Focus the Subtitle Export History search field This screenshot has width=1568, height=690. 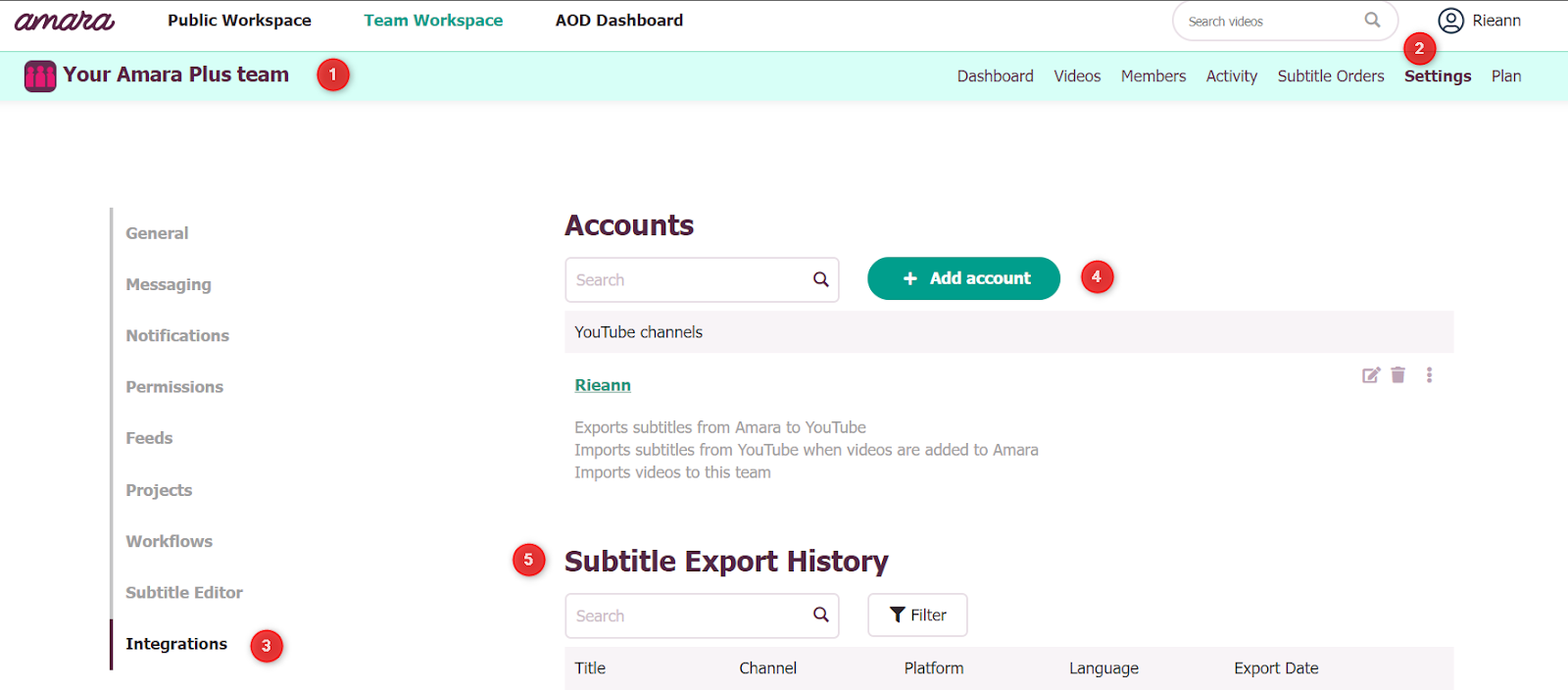pos(702,616)
